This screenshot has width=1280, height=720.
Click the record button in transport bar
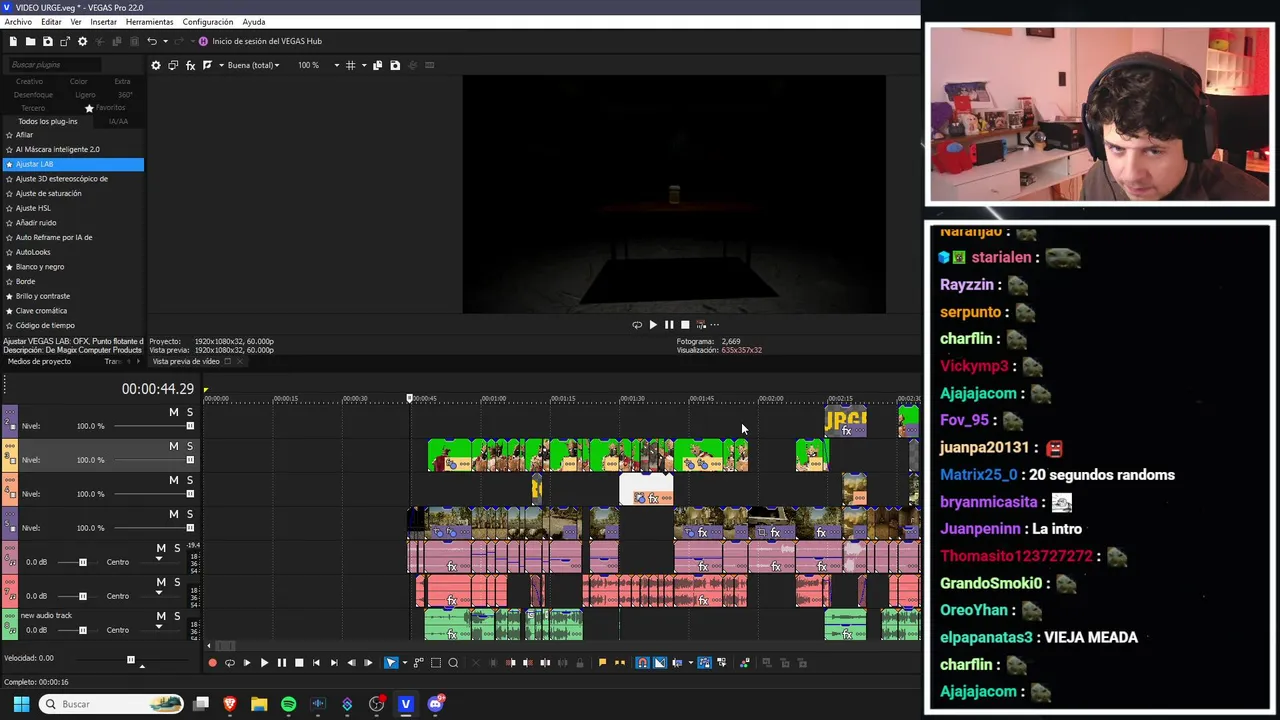(212, 663)
